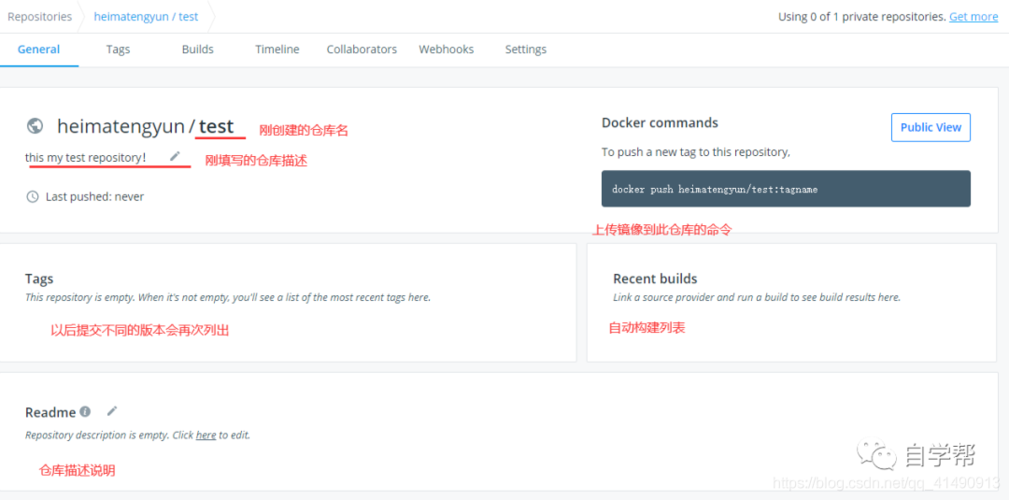
Task: Open the Builds tab
Action: (198, 49)
